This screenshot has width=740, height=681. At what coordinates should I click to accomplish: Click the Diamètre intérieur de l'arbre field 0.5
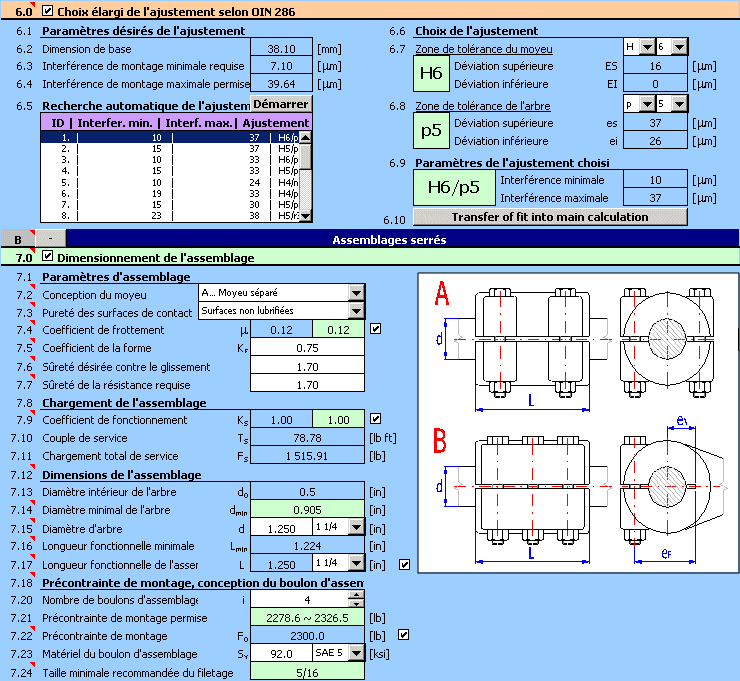coord(307,492)
